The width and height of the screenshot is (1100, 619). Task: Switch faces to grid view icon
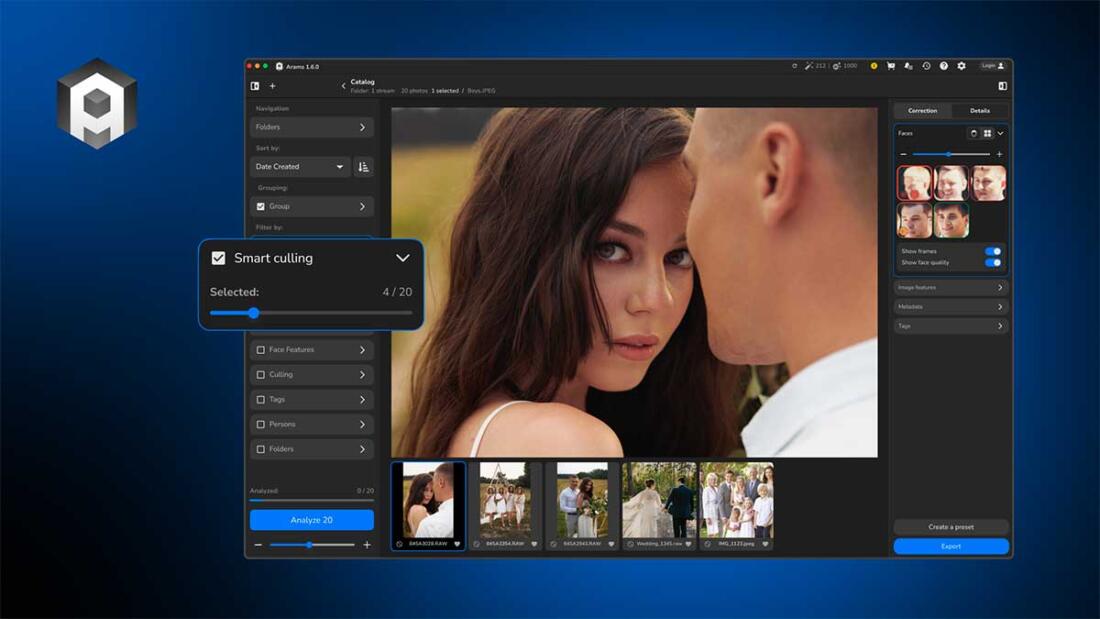(987, 133)
